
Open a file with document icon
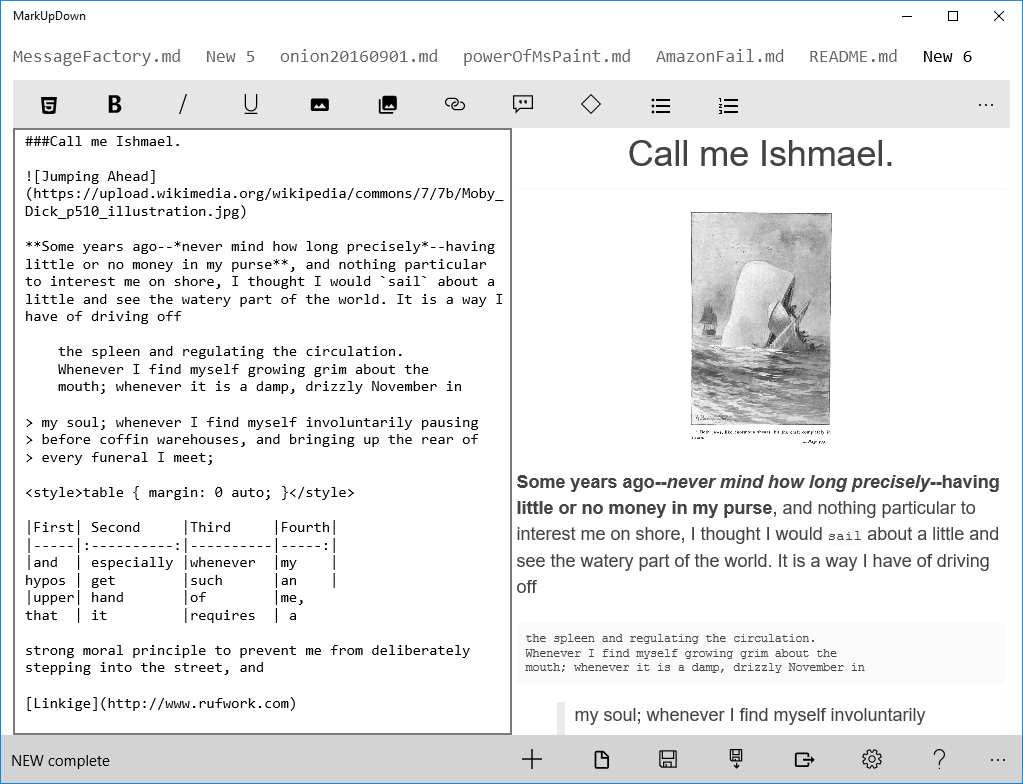(x=602, y=759)
